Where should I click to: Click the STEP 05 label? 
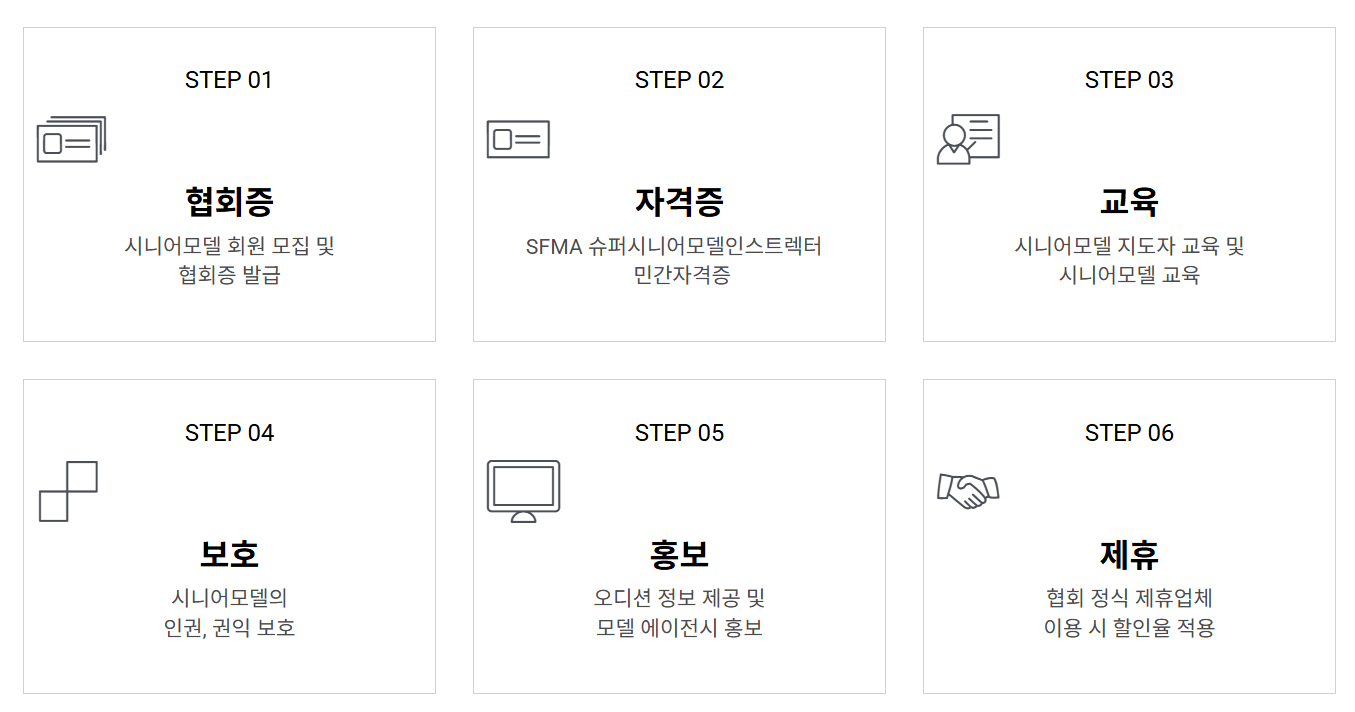coord(679,433)
